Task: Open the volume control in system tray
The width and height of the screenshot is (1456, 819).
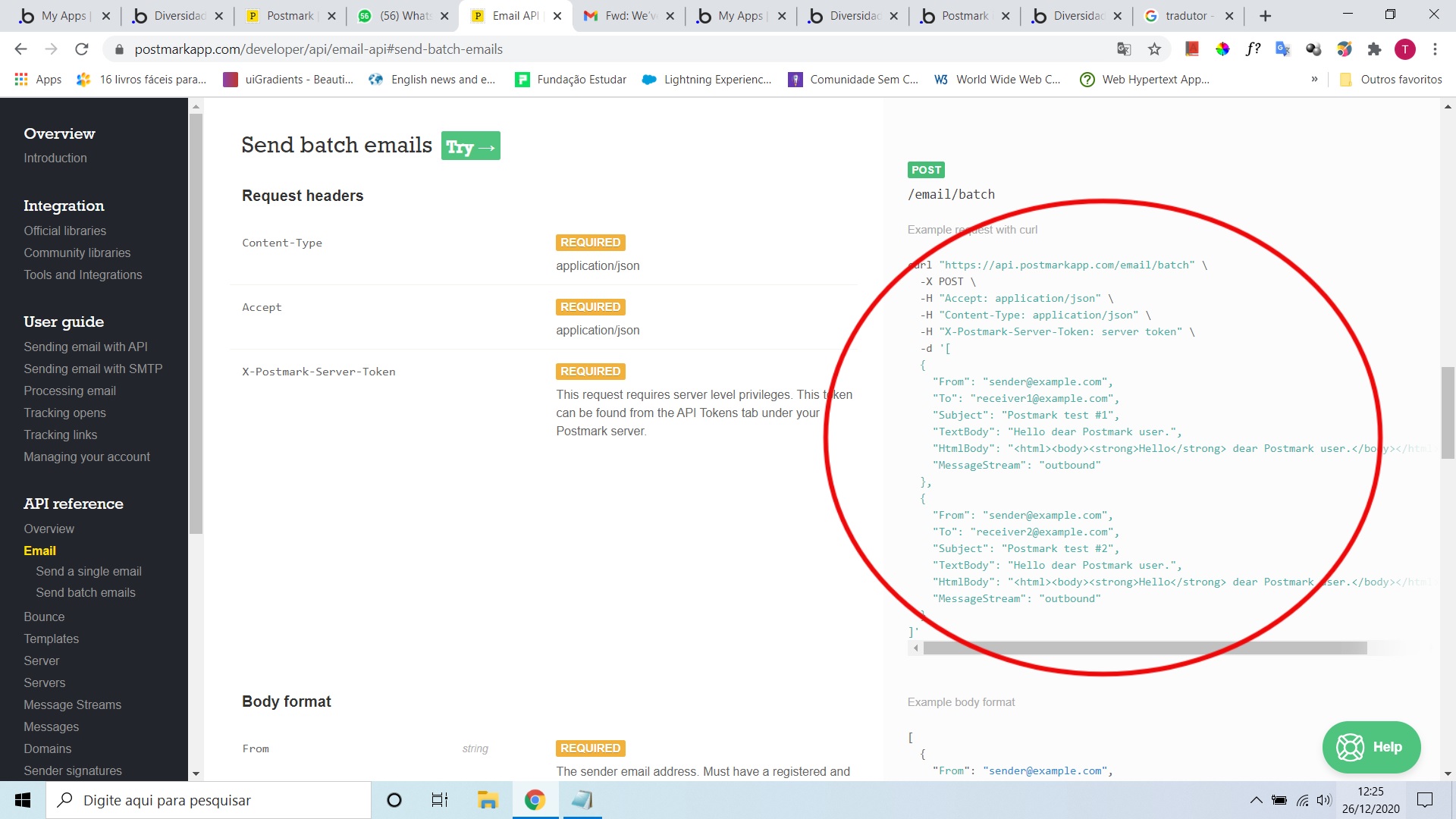Action: [x=1324, y=800]
